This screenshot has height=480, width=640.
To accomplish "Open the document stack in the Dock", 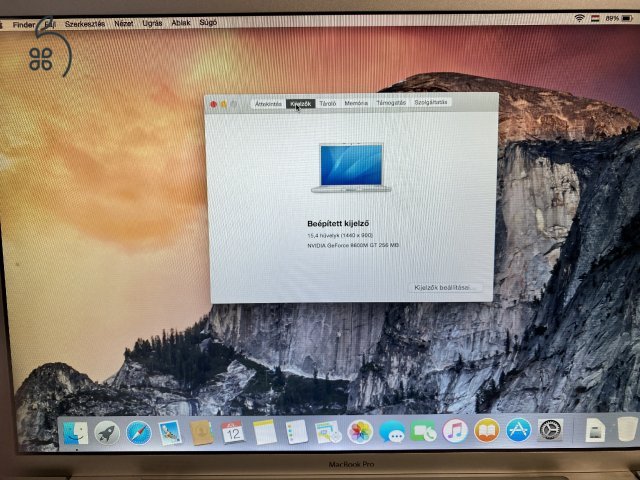I will [595, 429].
